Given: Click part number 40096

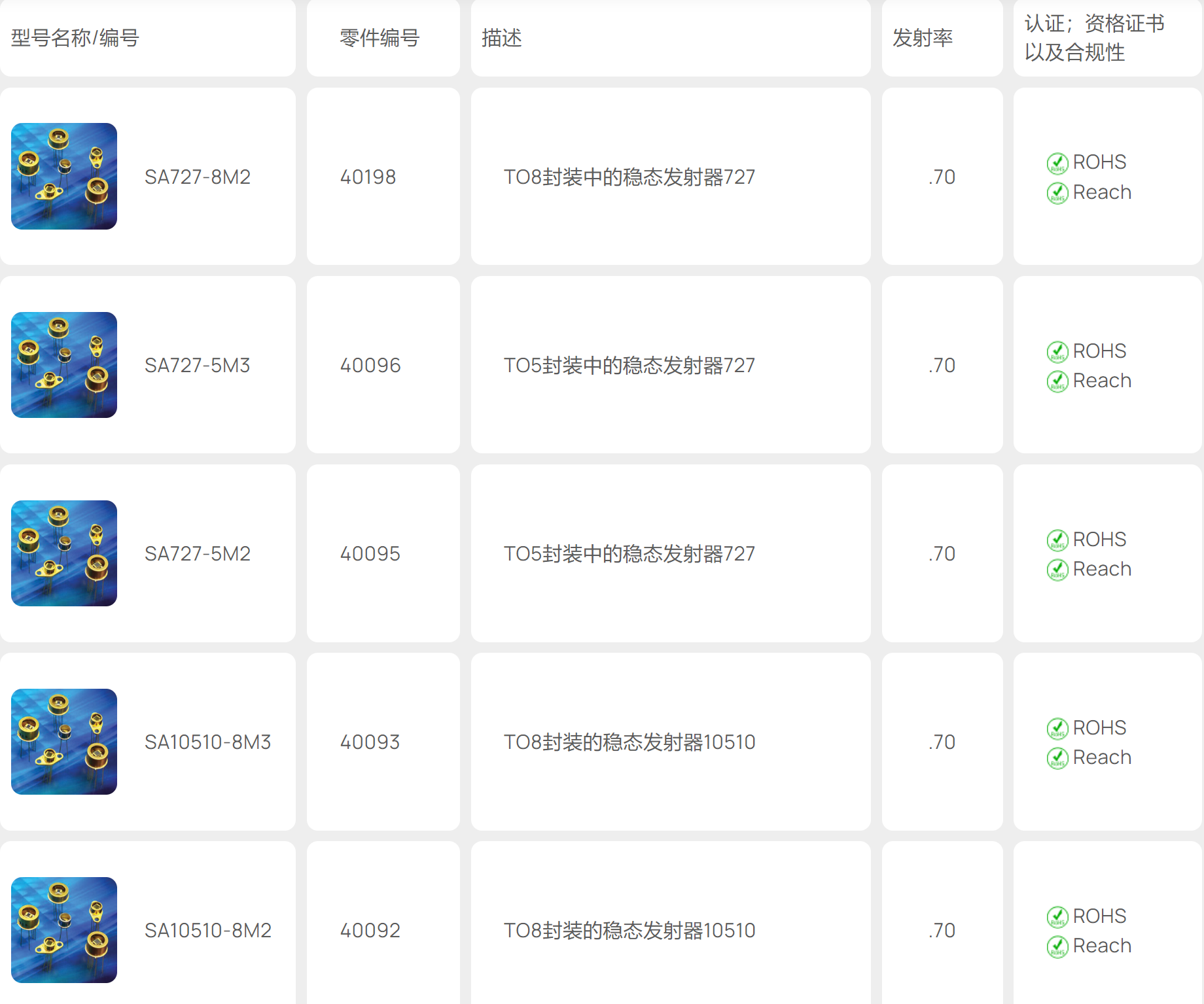Looking at the screenshot, I should click(x=370, y=366).
